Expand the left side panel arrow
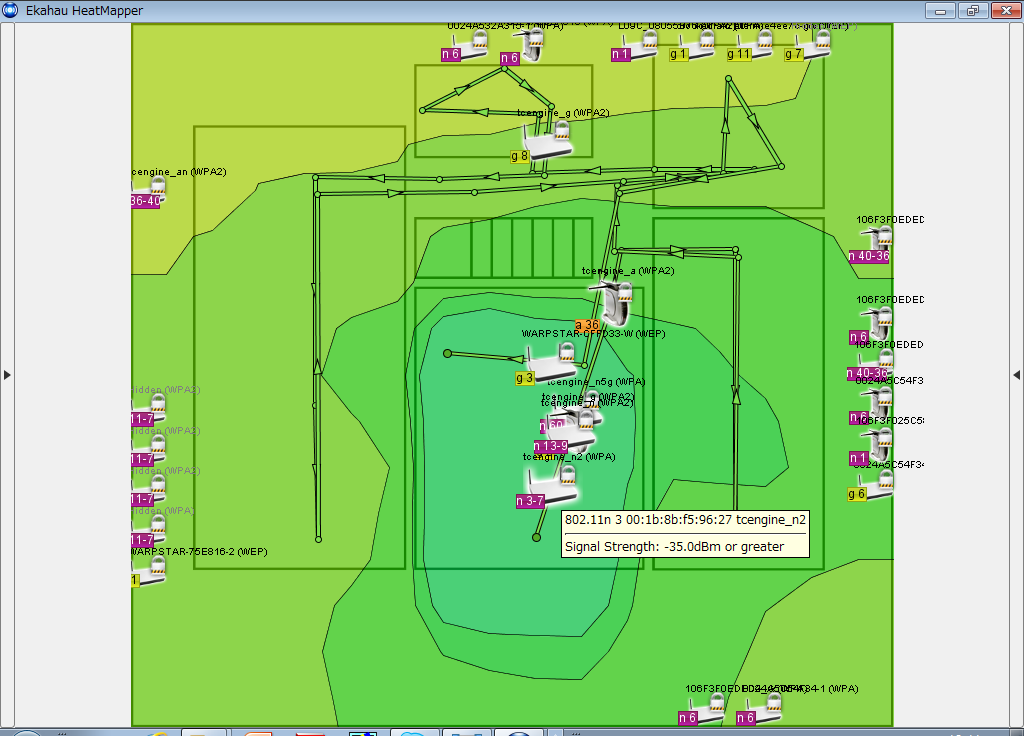The height and width of the screenshot is (736, 1024). (x=7, y=375)
